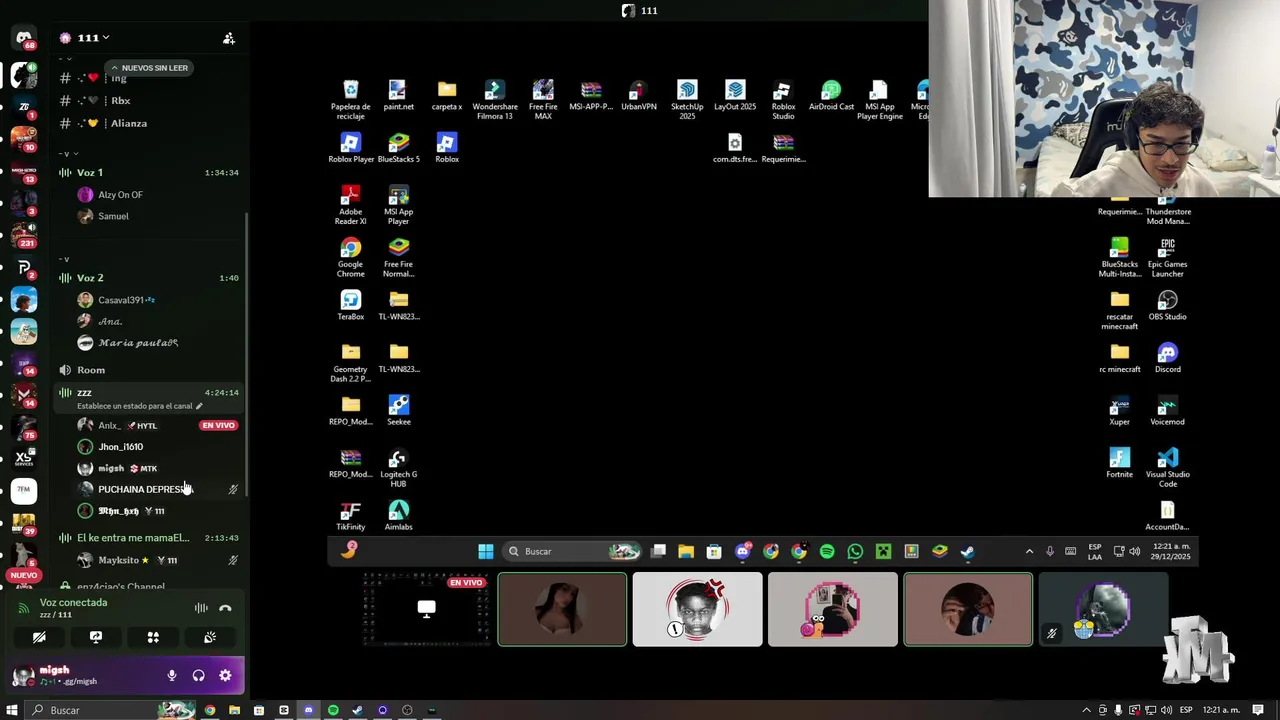1280x720 pixels.
Task: Open noise suppression options in voice panel
Action: pyautogui.click(x=201, y=608)
